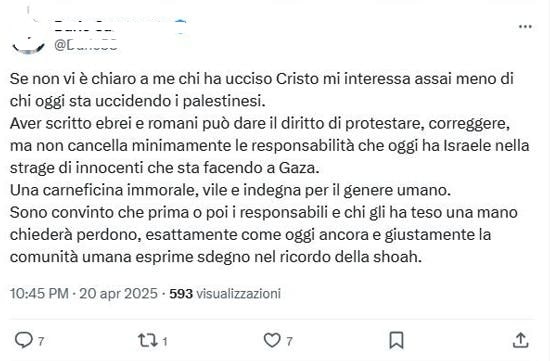Viewport: 550px width, 361px height.
Task: Click the blurred verified badge next to name
Action: click(181, 27)
